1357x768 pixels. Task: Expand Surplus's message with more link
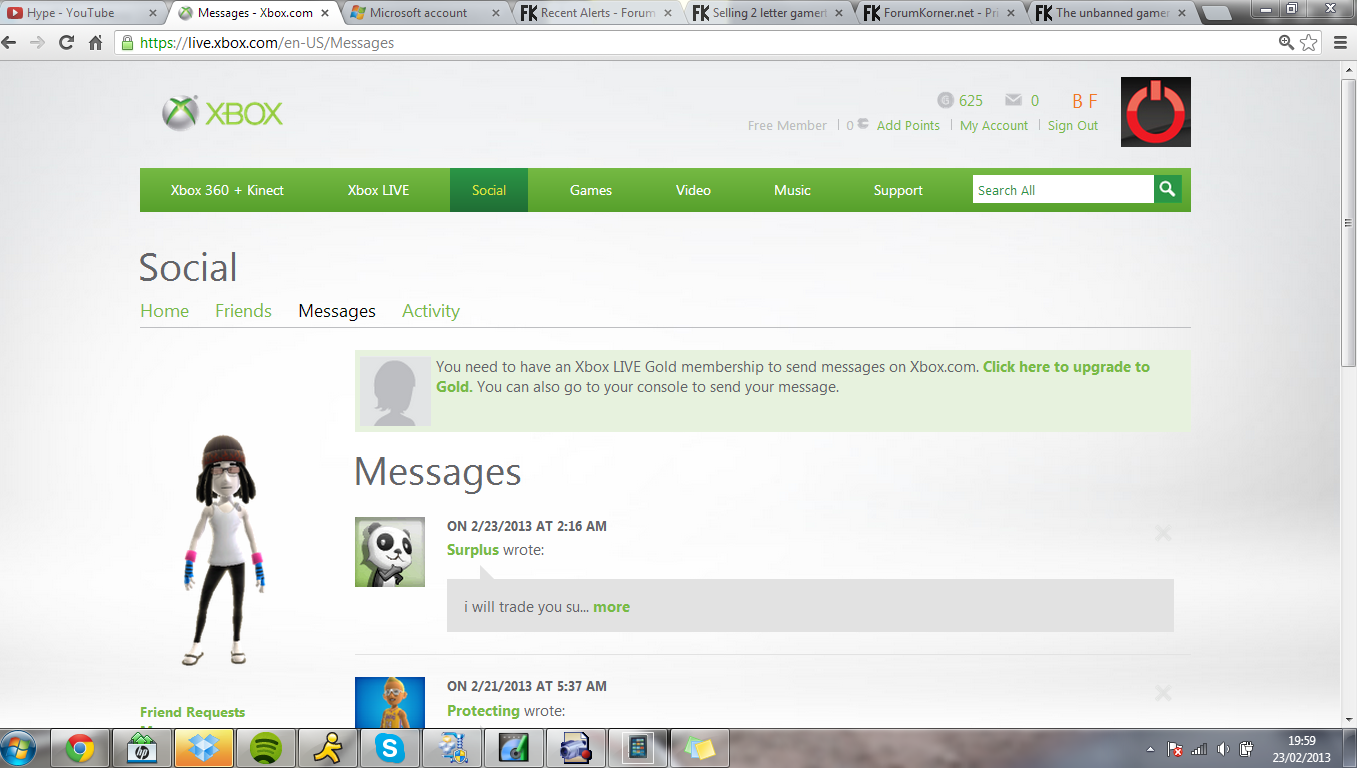(611, 607)
